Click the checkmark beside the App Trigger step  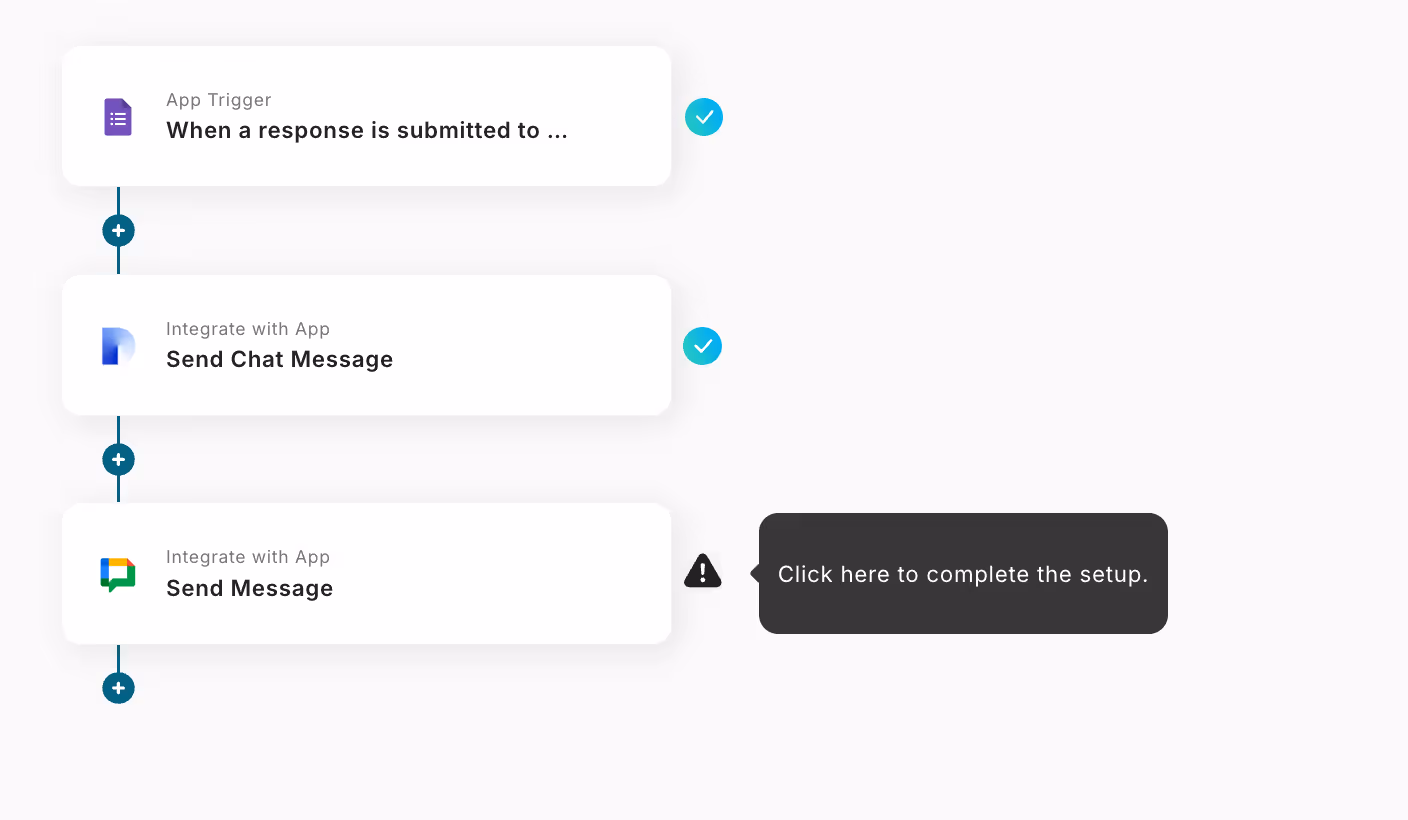704,117
